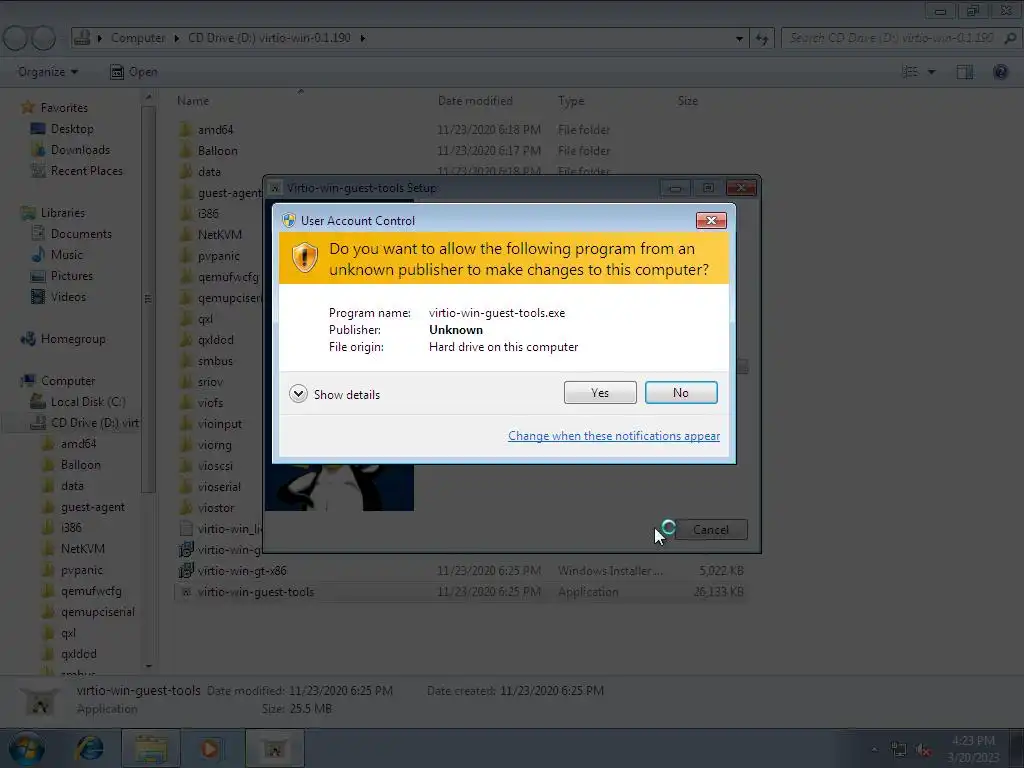1024x768 pixels.
Task: Select guest-agent folder in sidebar tree
Action: coord(92,507)
